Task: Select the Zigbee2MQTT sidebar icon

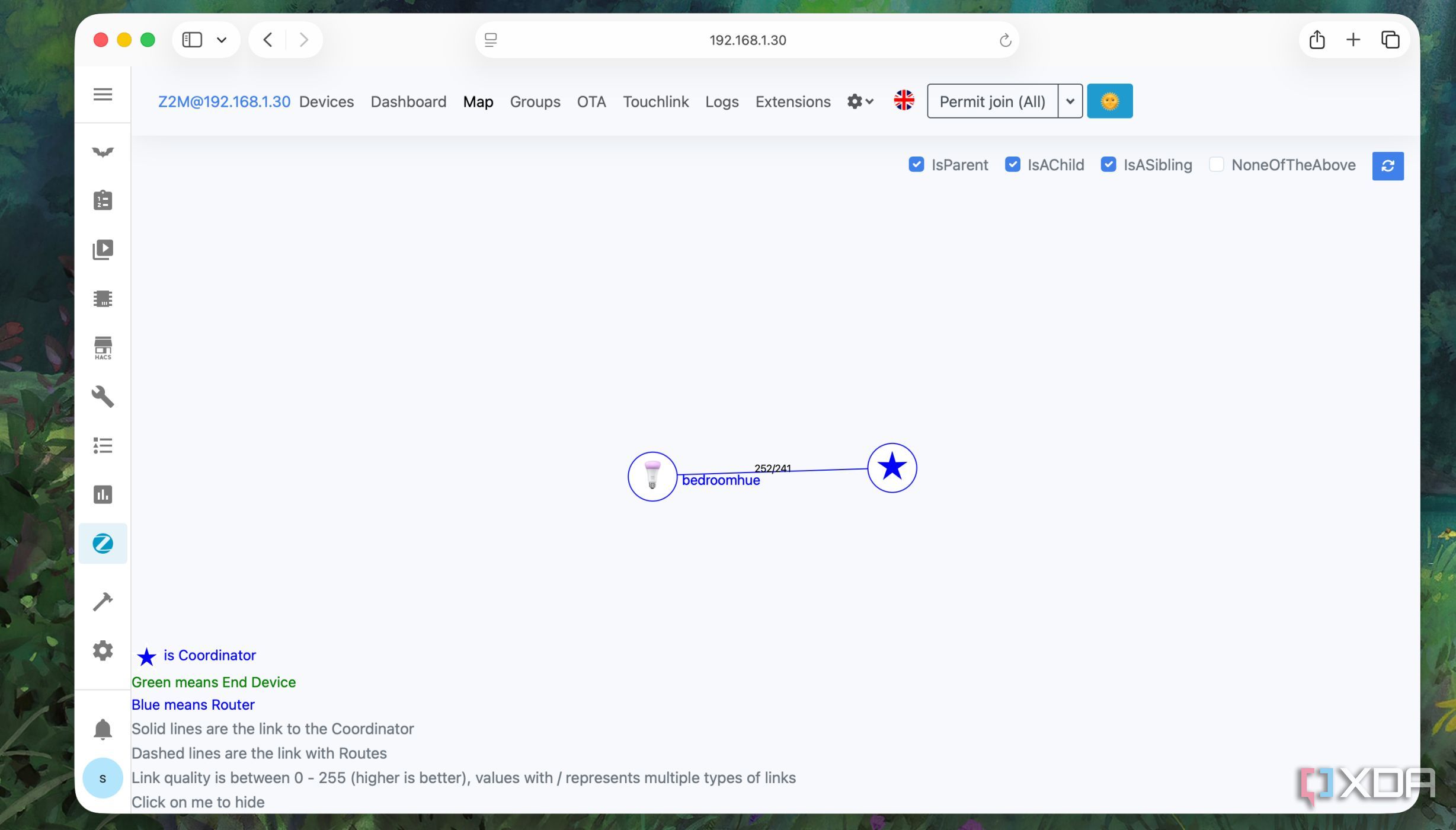Action: click(x=103, y=543)
